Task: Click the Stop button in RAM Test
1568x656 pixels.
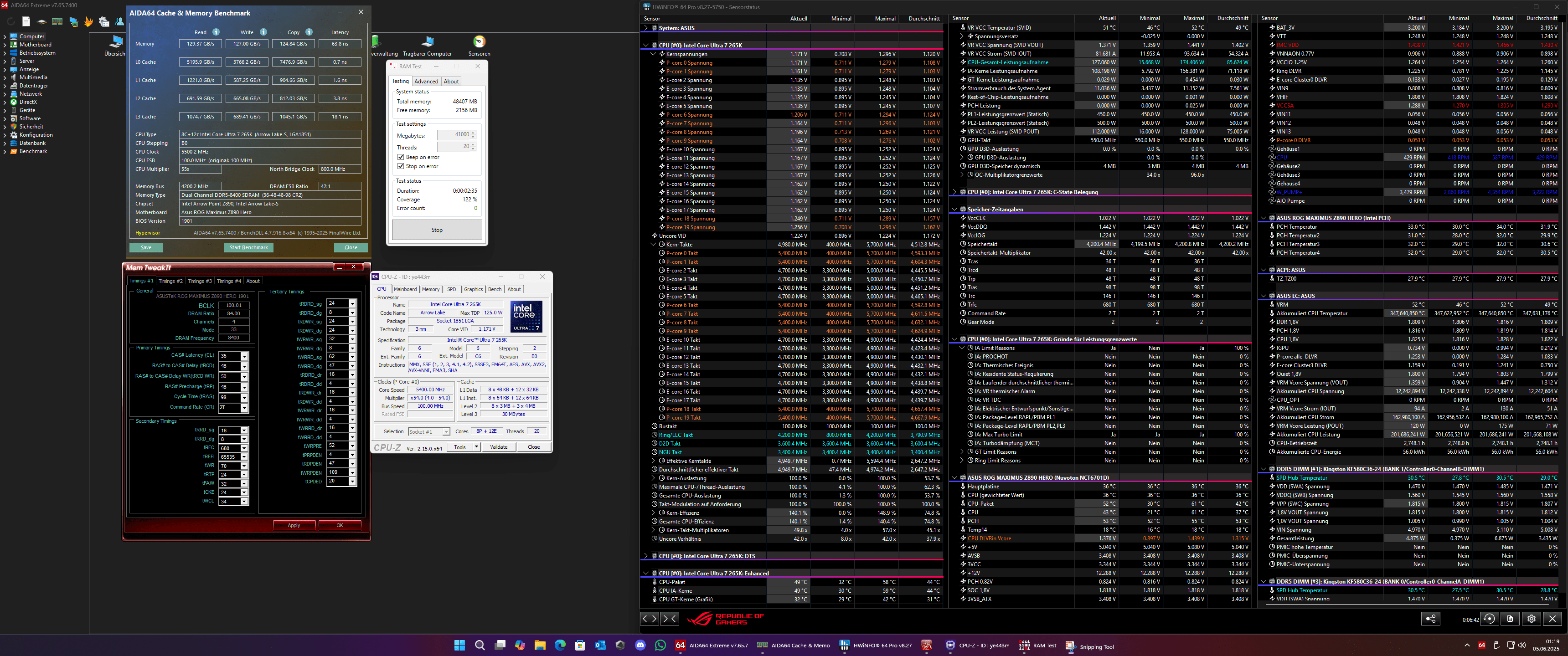Action: tap(436, 230)
